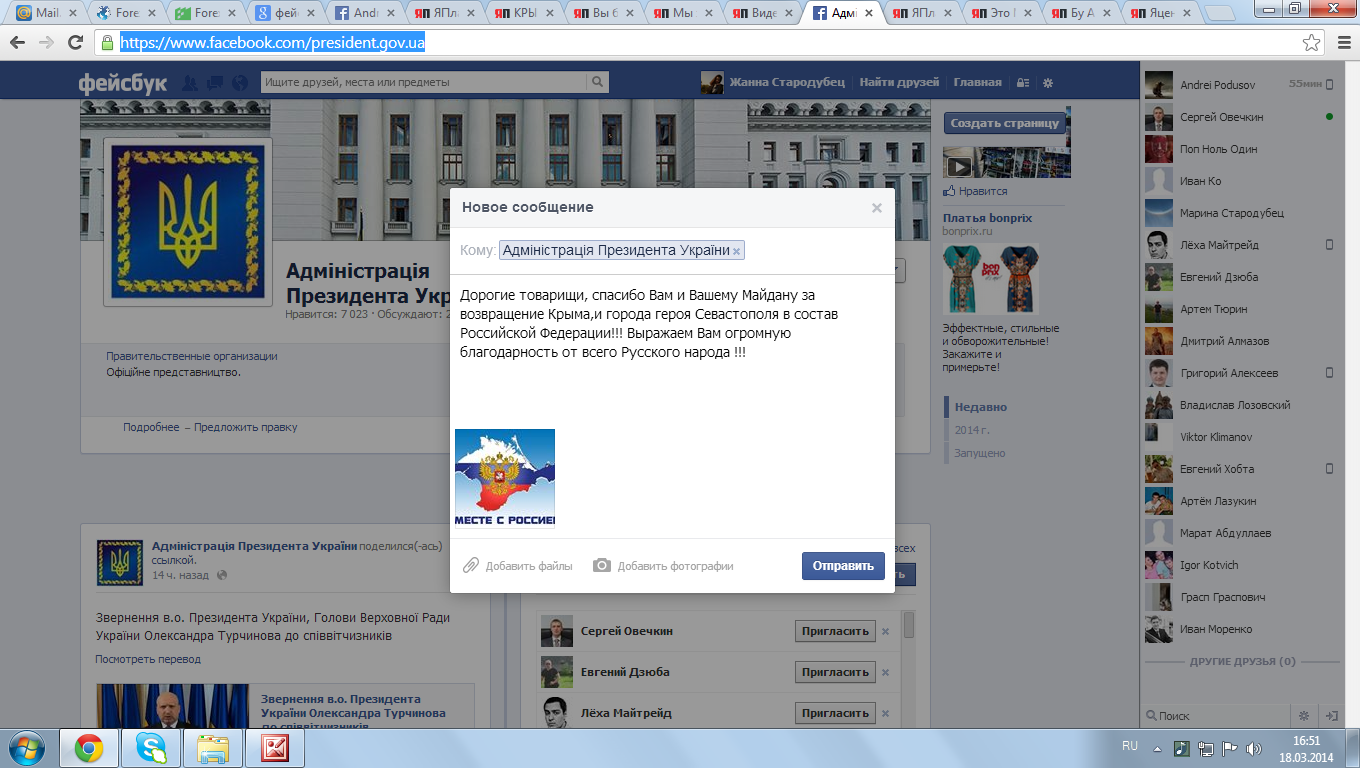This screenshot has height=768, width=1360.
Task: Open the Chrome hamburger menu
Action: point(1342,43)
